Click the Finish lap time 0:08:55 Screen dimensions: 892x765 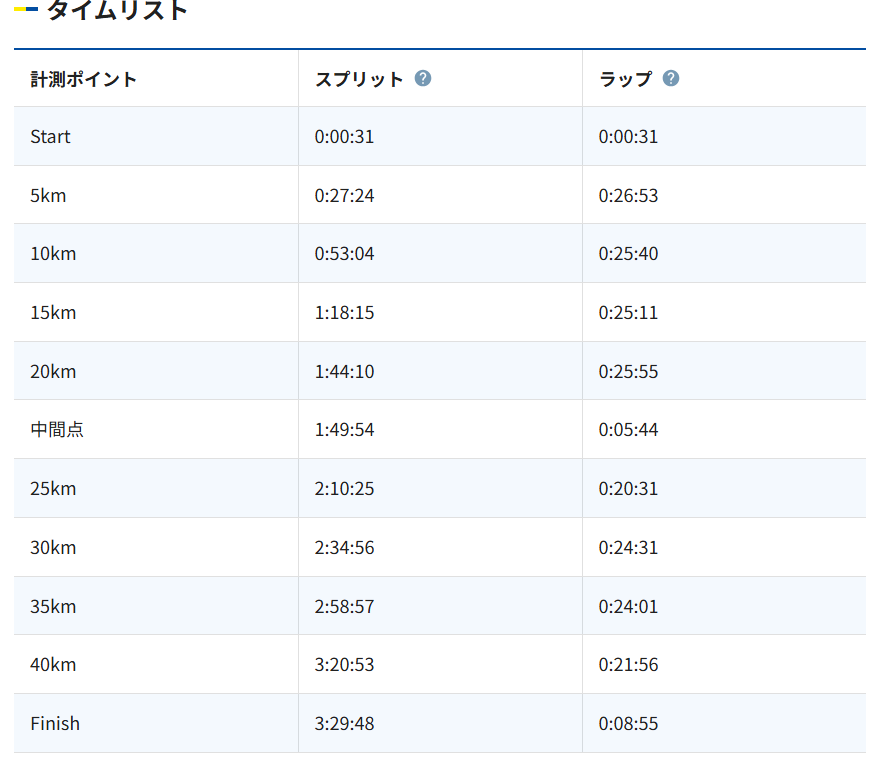(x=628, y=724)
